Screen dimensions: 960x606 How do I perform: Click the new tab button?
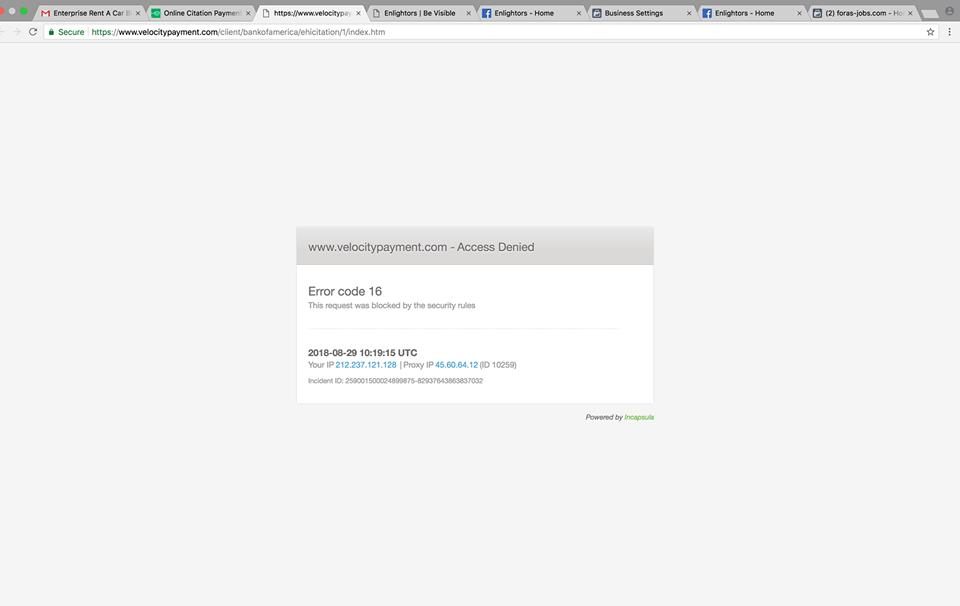click(x=929, y=13)
